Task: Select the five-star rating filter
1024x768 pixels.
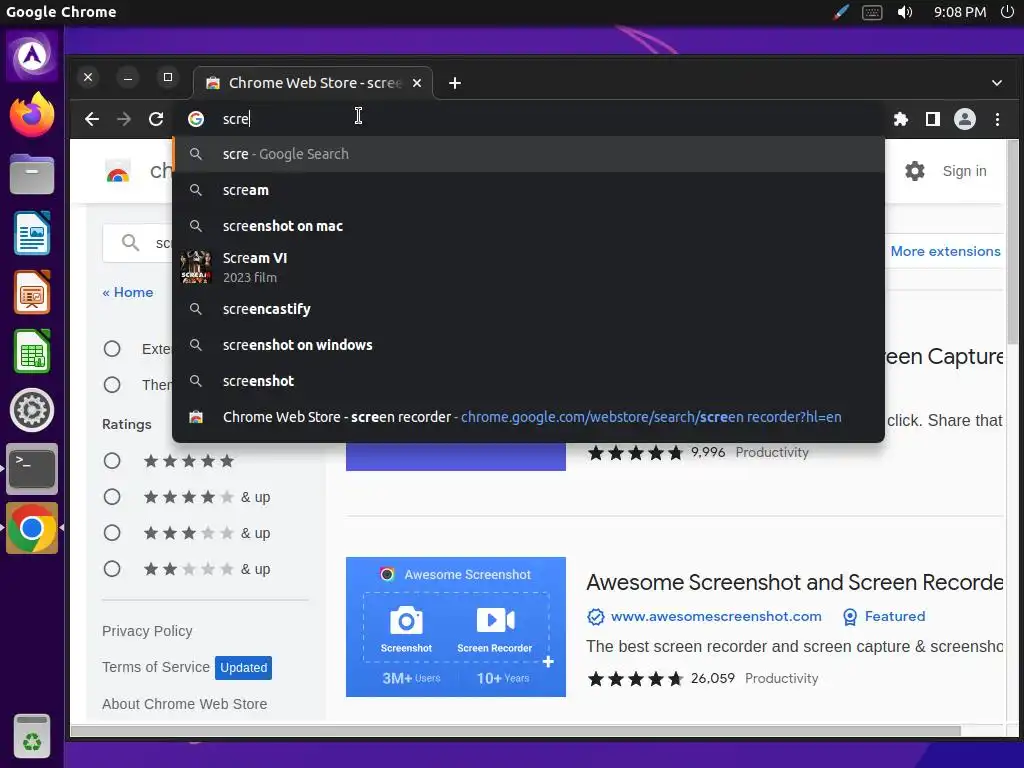Action: click(x=112, y=461)
